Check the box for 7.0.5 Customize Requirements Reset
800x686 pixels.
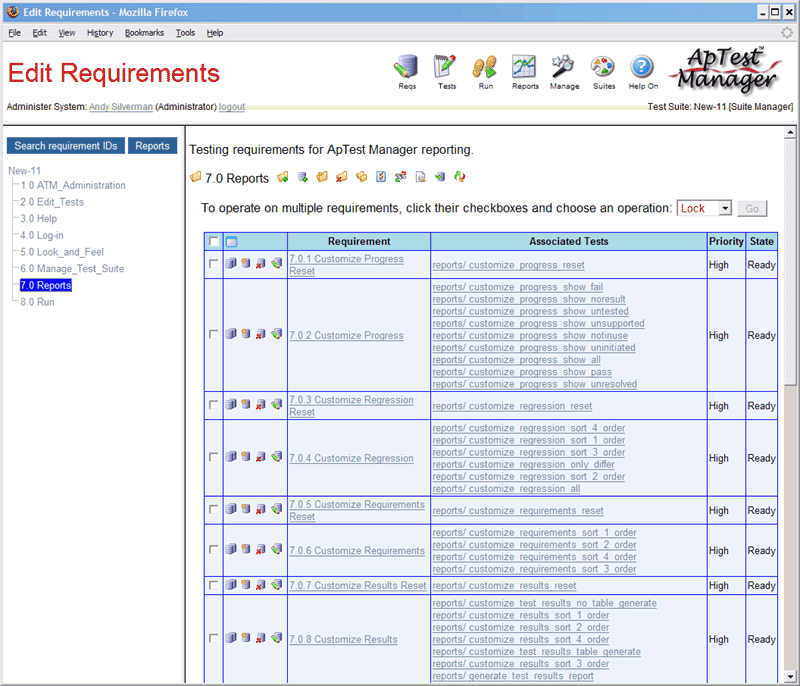(x=213, y=509)
